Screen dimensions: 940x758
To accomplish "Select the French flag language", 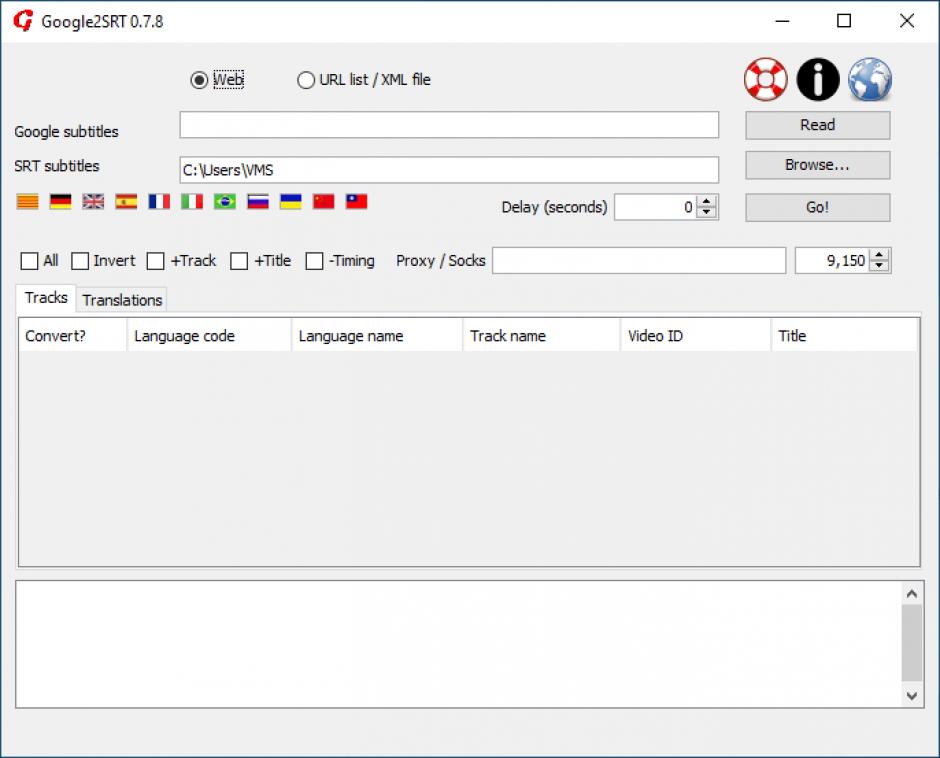I will point(159,201).
